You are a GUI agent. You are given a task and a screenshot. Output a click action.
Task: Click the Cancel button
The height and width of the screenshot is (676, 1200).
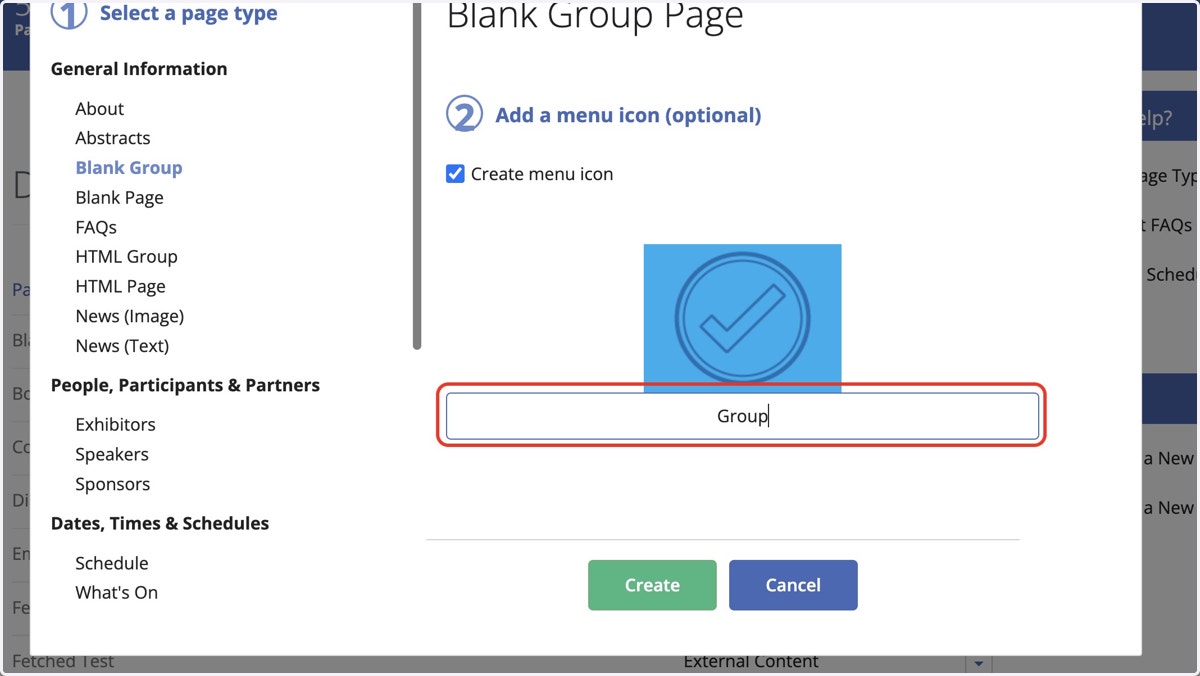[x=793, y=585]
